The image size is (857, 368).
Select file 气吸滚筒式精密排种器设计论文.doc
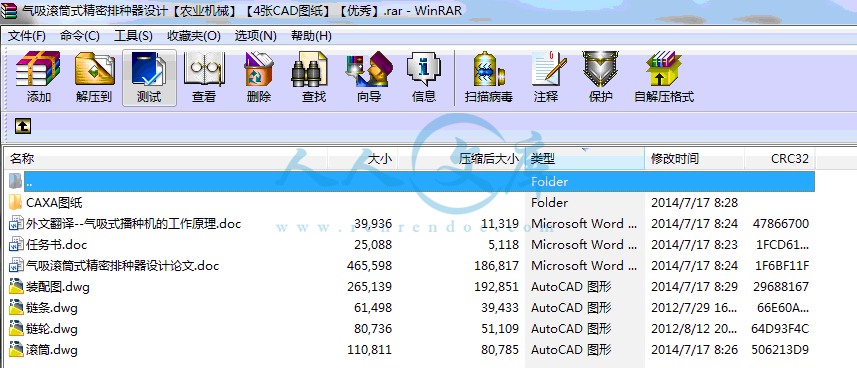[122, 266]
